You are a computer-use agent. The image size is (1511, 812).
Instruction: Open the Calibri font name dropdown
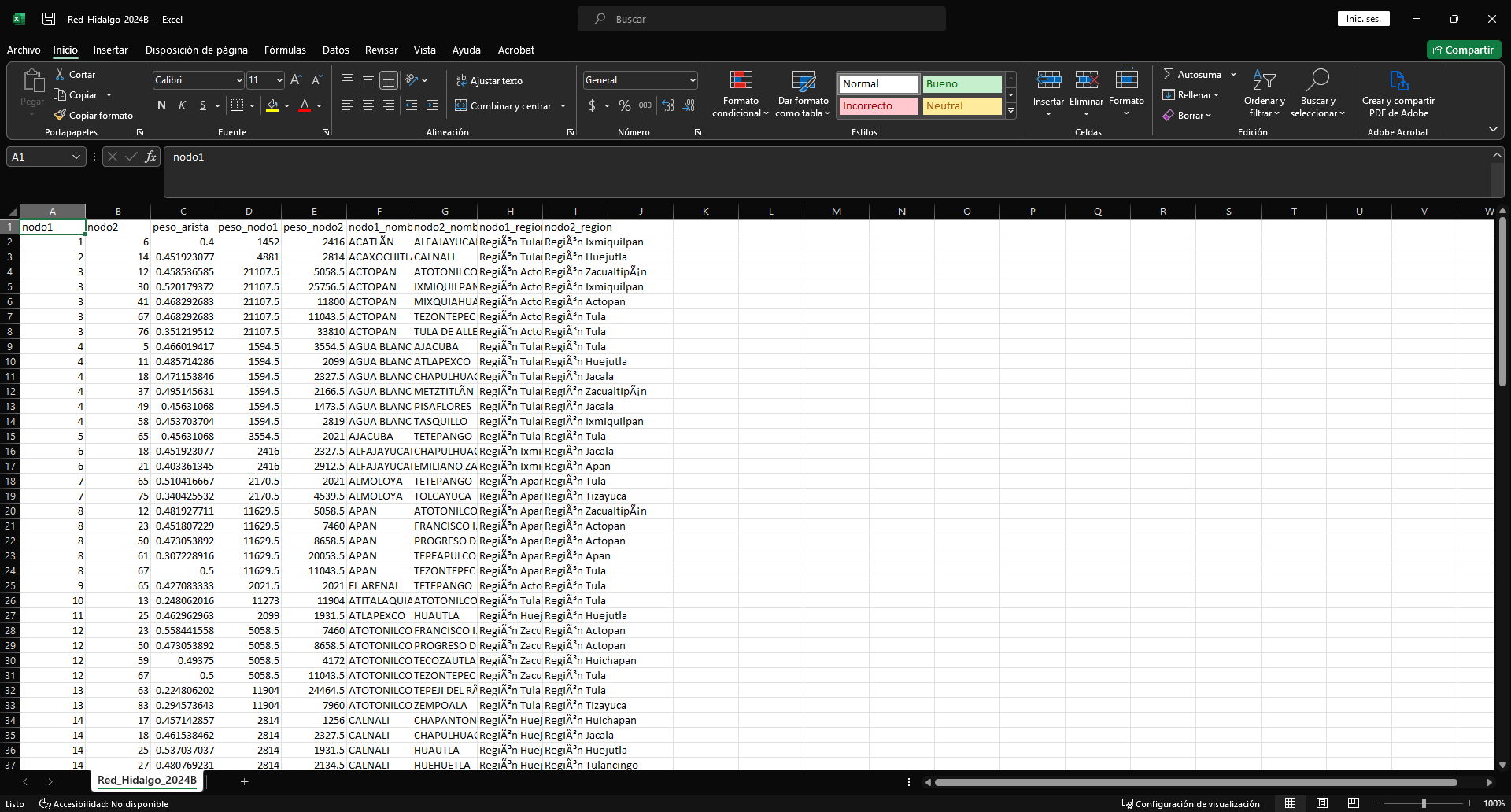pos(239,80)
